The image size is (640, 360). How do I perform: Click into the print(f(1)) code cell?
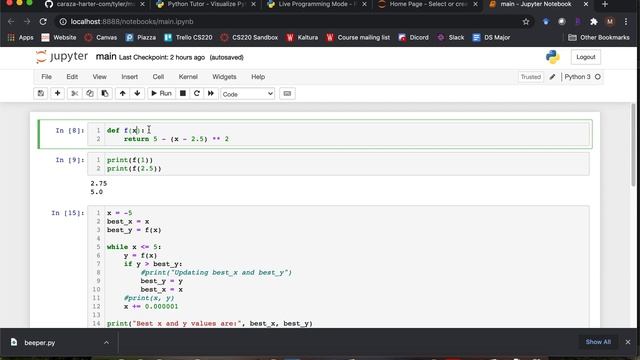[x=338, y=164]
